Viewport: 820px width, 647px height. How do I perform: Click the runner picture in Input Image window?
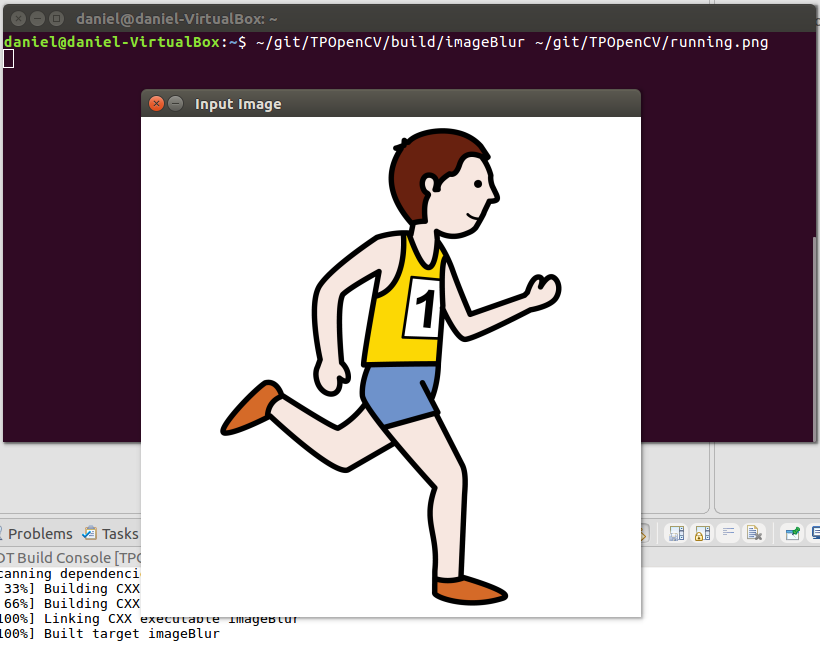(x=391, y=366)
